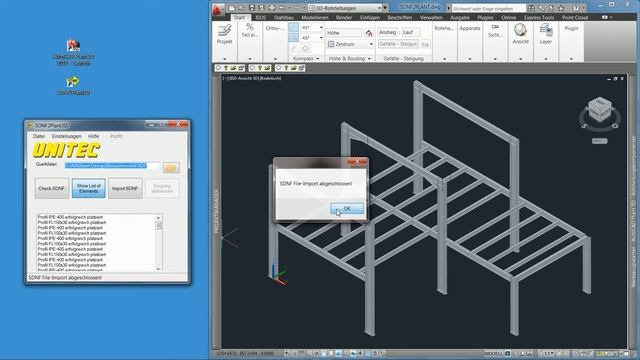640x360 pixels.
Task: Click the Show List of Elements button
Action: [x=89, y=188]
